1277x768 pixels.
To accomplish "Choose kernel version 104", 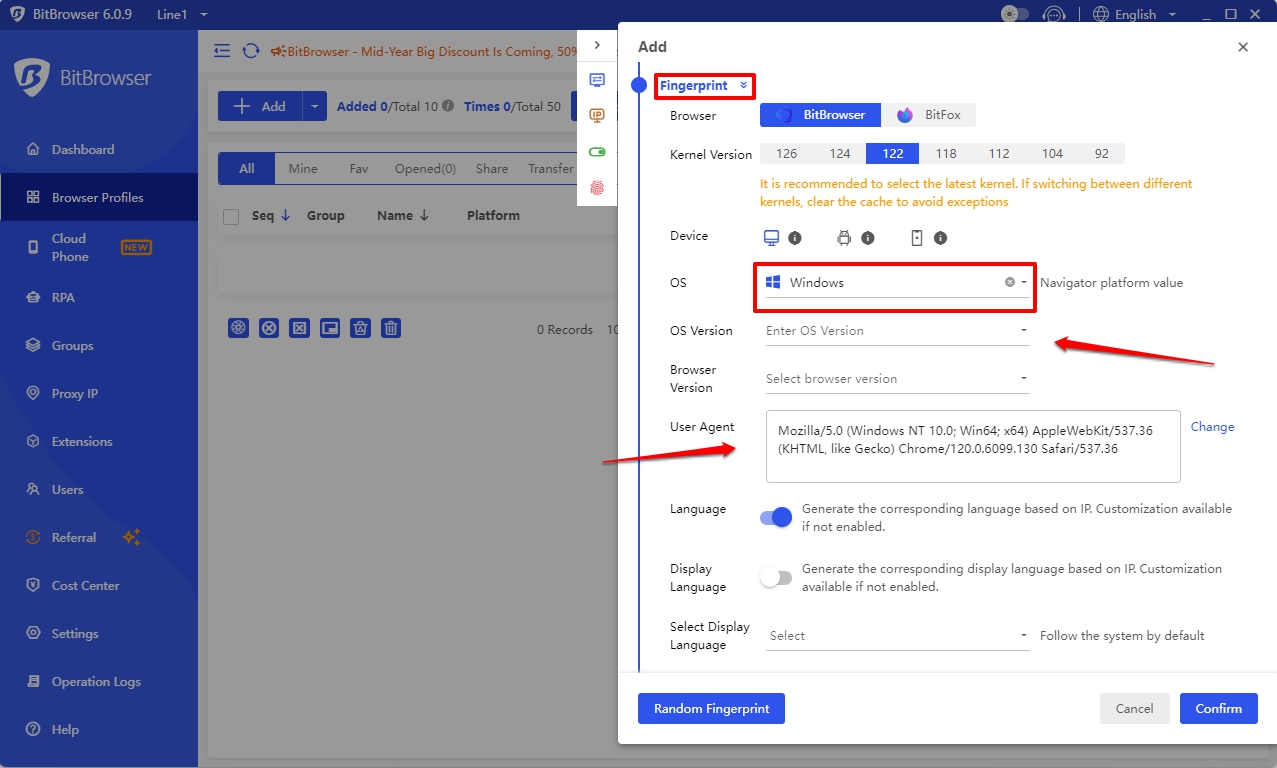I will (x=1052, y=154).
